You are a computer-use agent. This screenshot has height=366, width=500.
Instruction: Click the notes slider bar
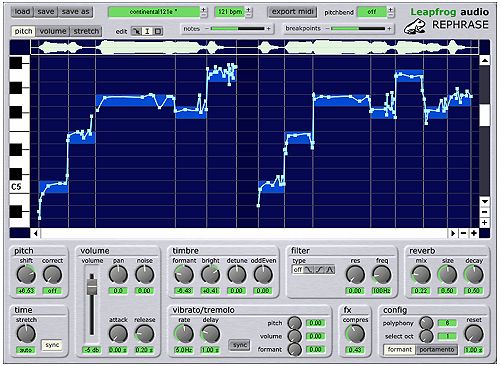[x=237, y=29]
